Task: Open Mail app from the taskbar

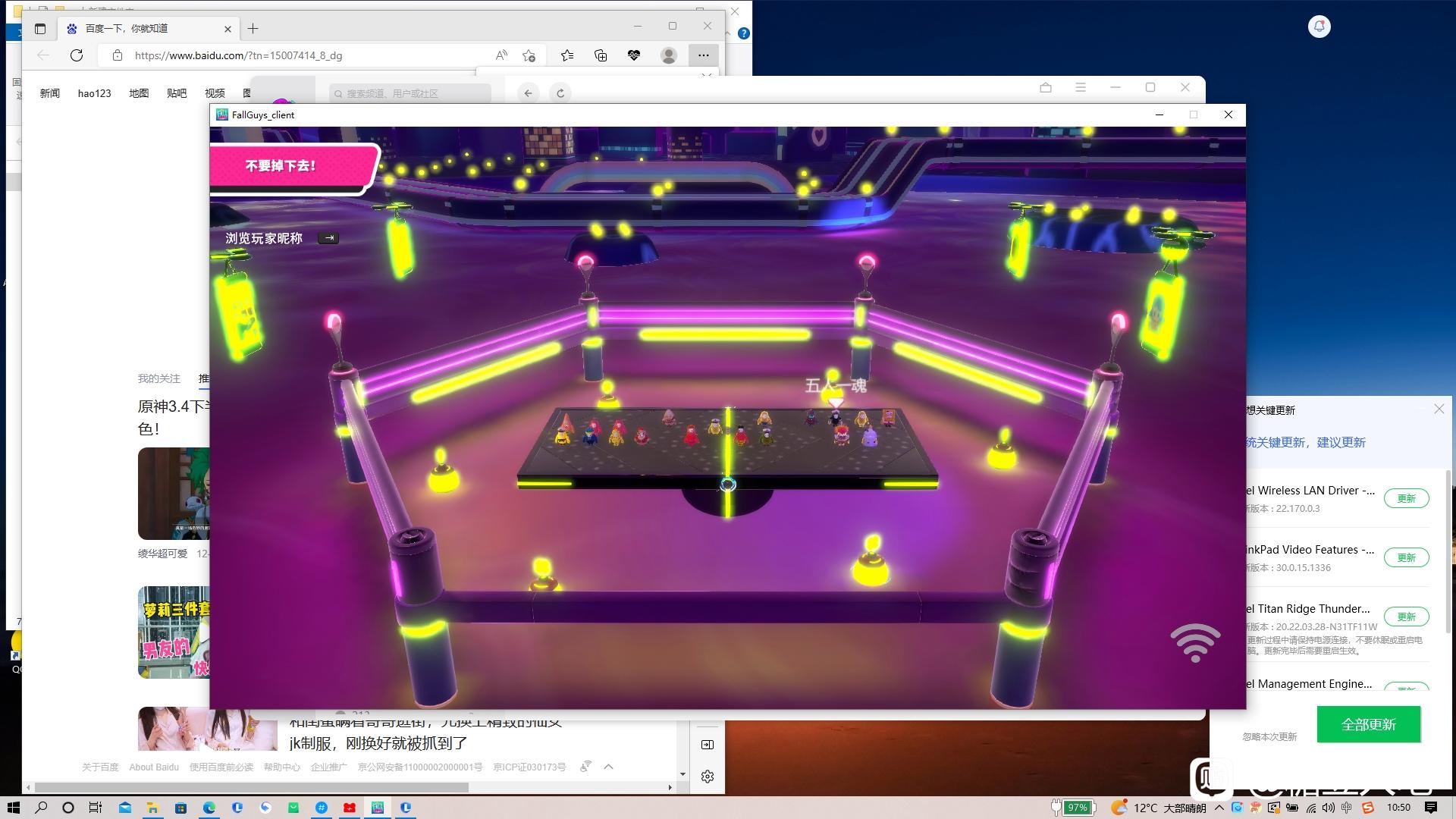Action: tap(125, 808)
